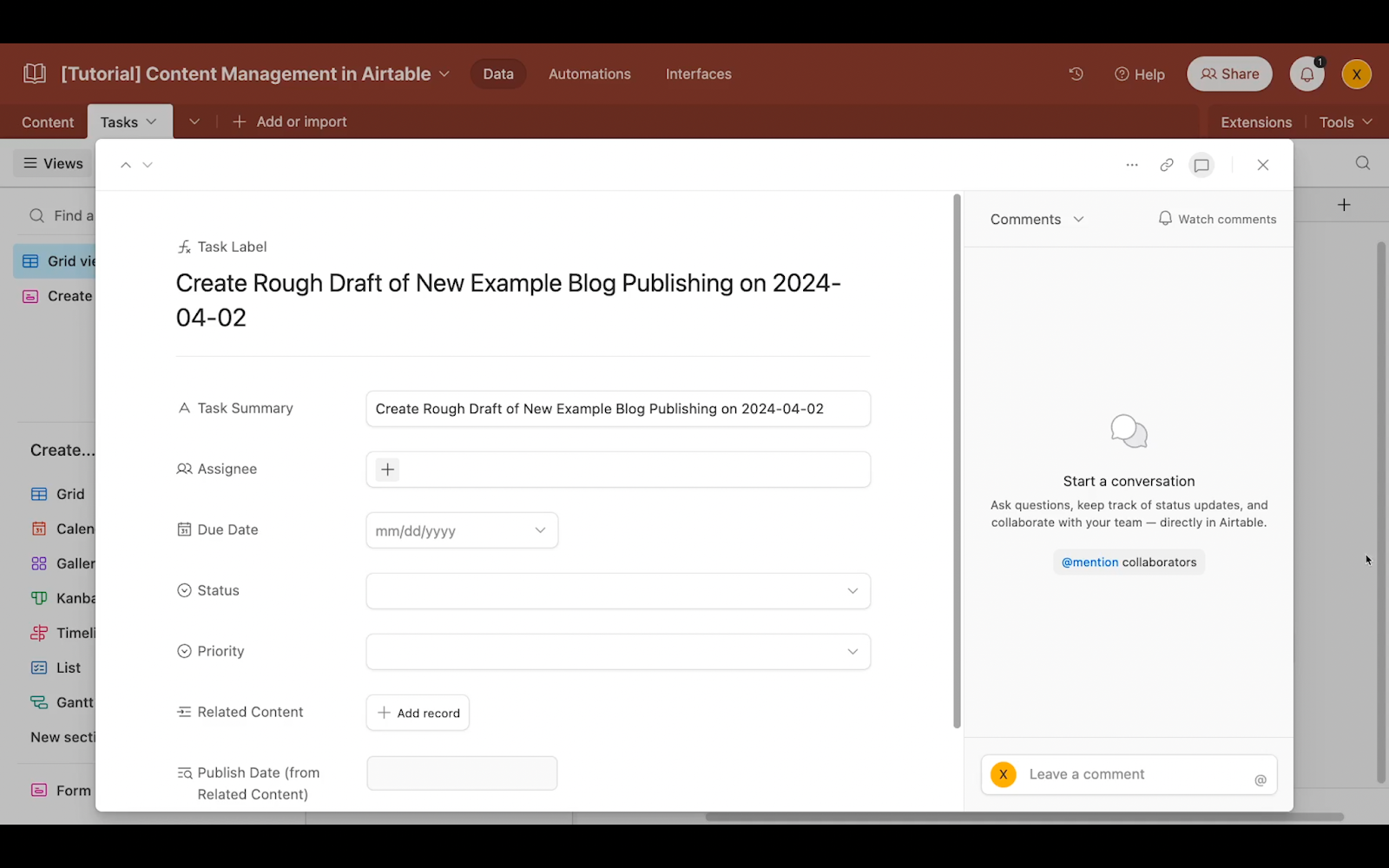Click @mention collaborators chip
Screen dimensions: 1389x868
(x=1129, y=562)
